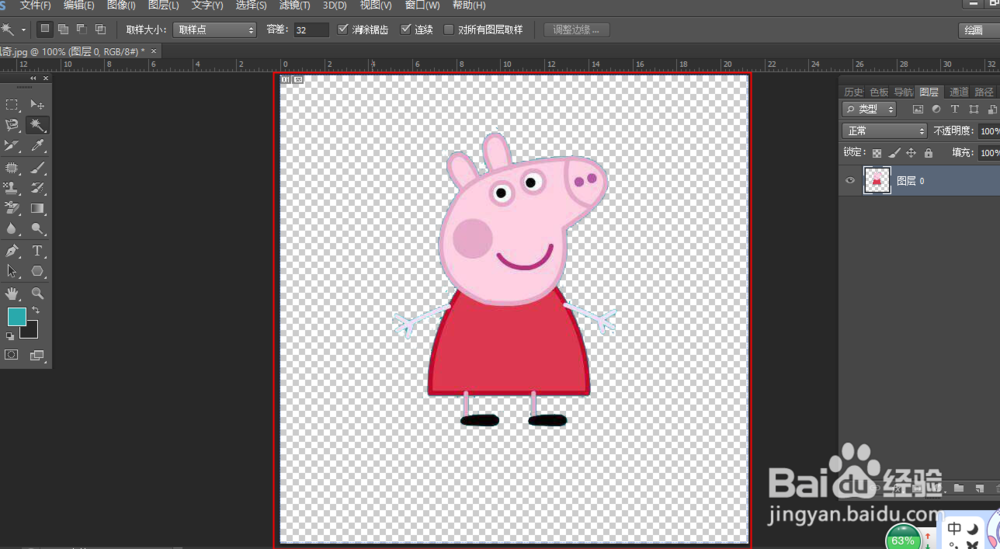Toggle lock position
The image size is (1000, 549).
click(911, 153)
